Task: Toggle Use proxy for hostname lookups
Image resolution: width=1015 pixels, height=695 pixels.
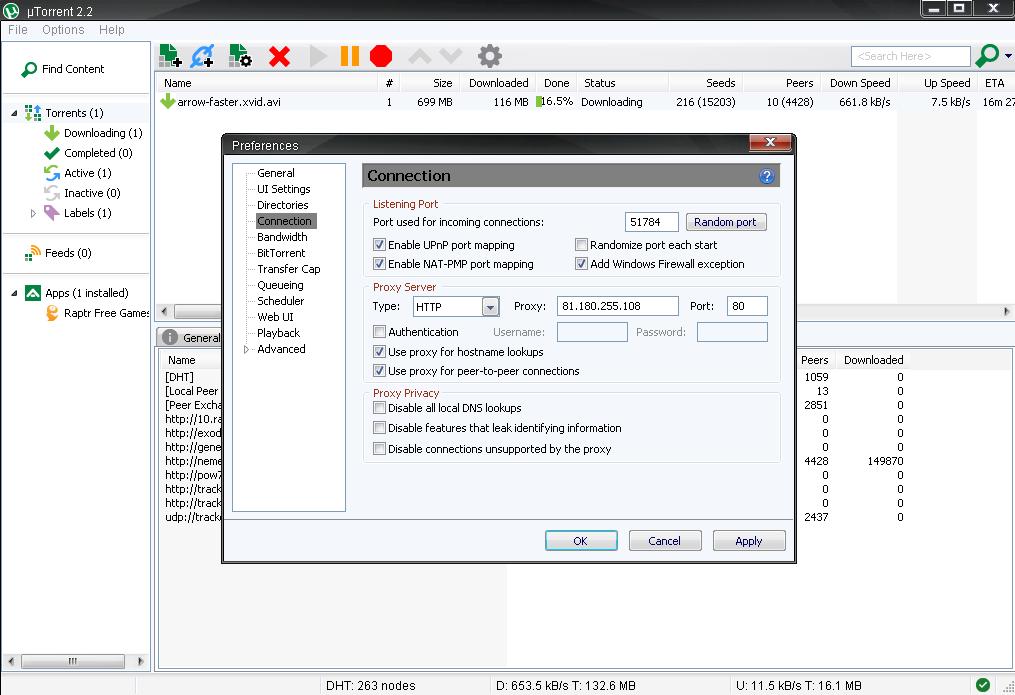Action: 379,352
